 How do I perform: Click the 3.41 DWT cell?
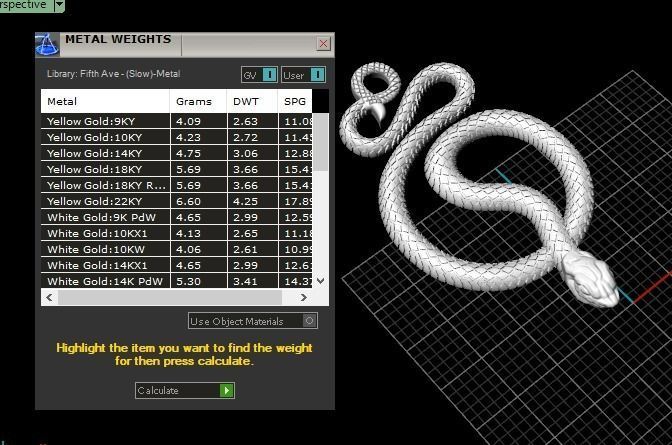[252, 281]
